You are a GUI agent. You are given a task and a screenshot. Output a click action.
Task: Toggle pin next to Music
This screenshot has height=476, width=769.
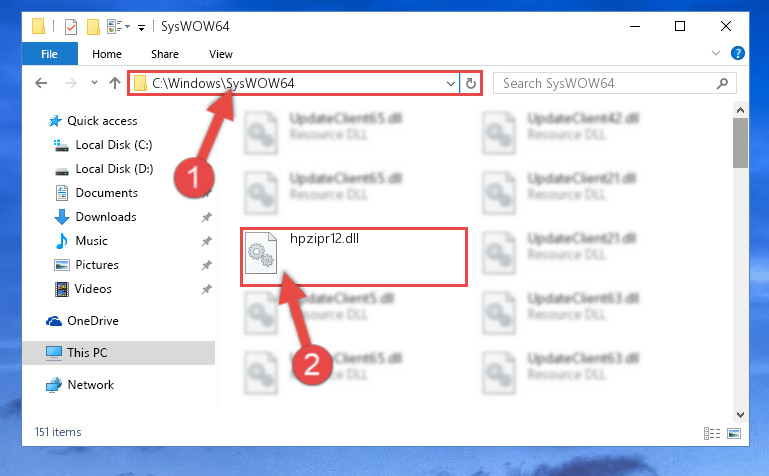[x=206, y=241]
